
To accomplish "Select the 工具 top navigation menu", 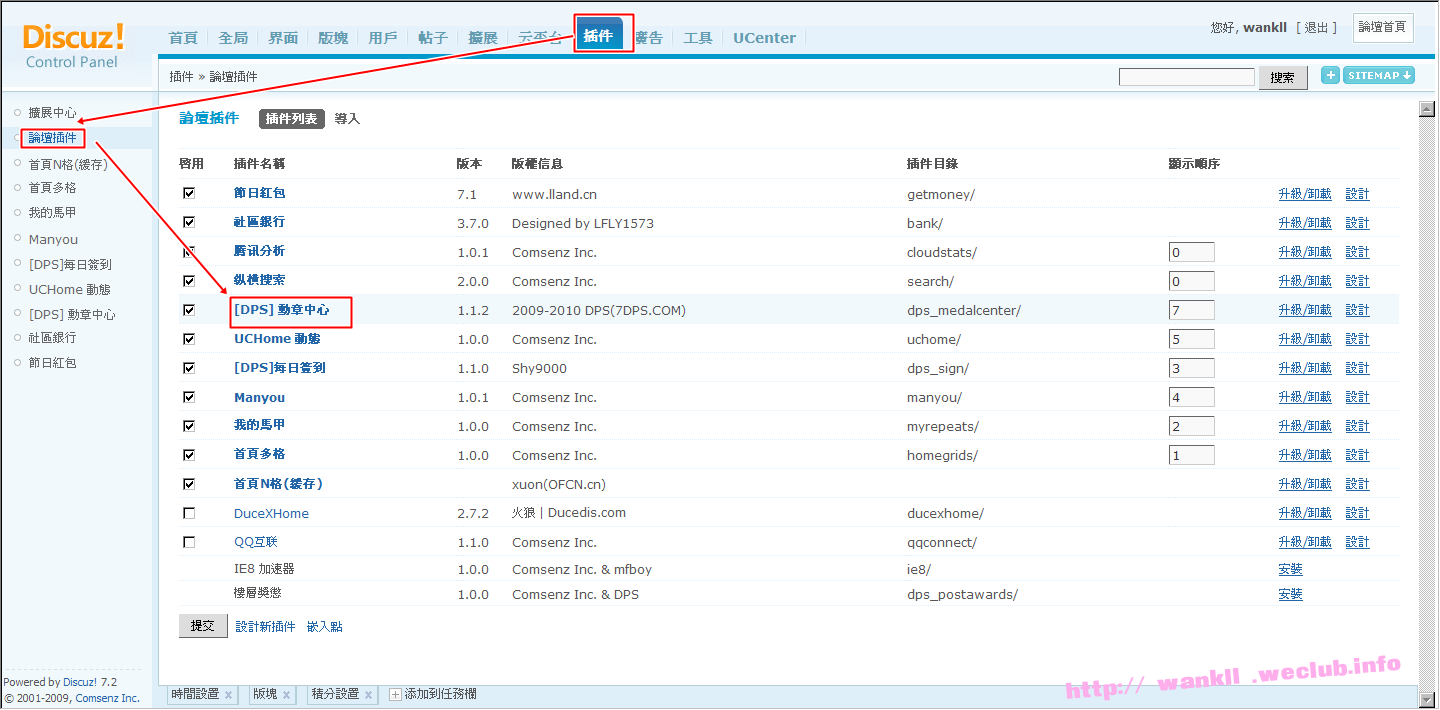I will (x=698, y=38).
